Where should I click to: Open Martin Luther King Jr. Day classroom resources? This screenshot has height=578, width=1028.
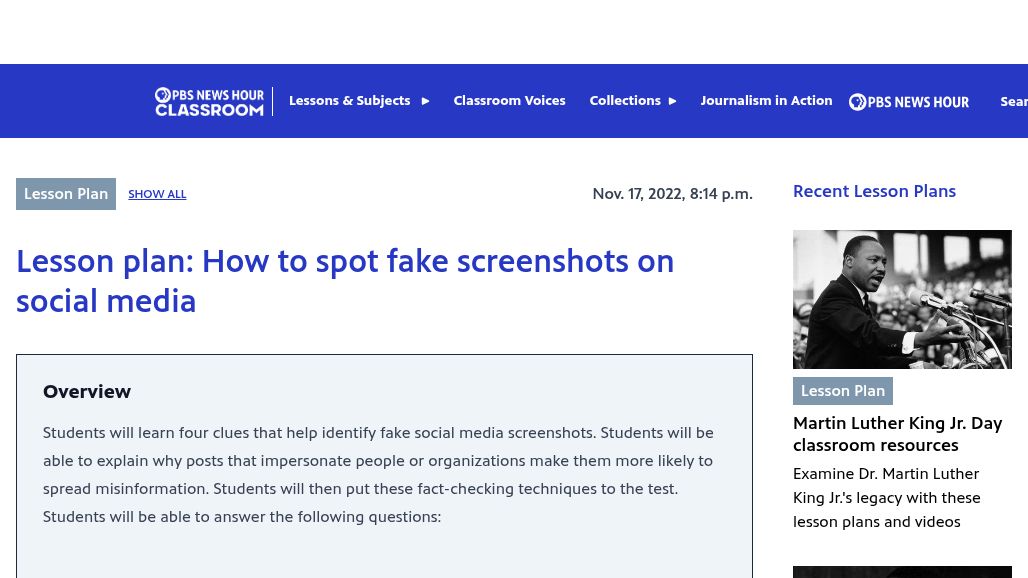[x=897, y=434]
